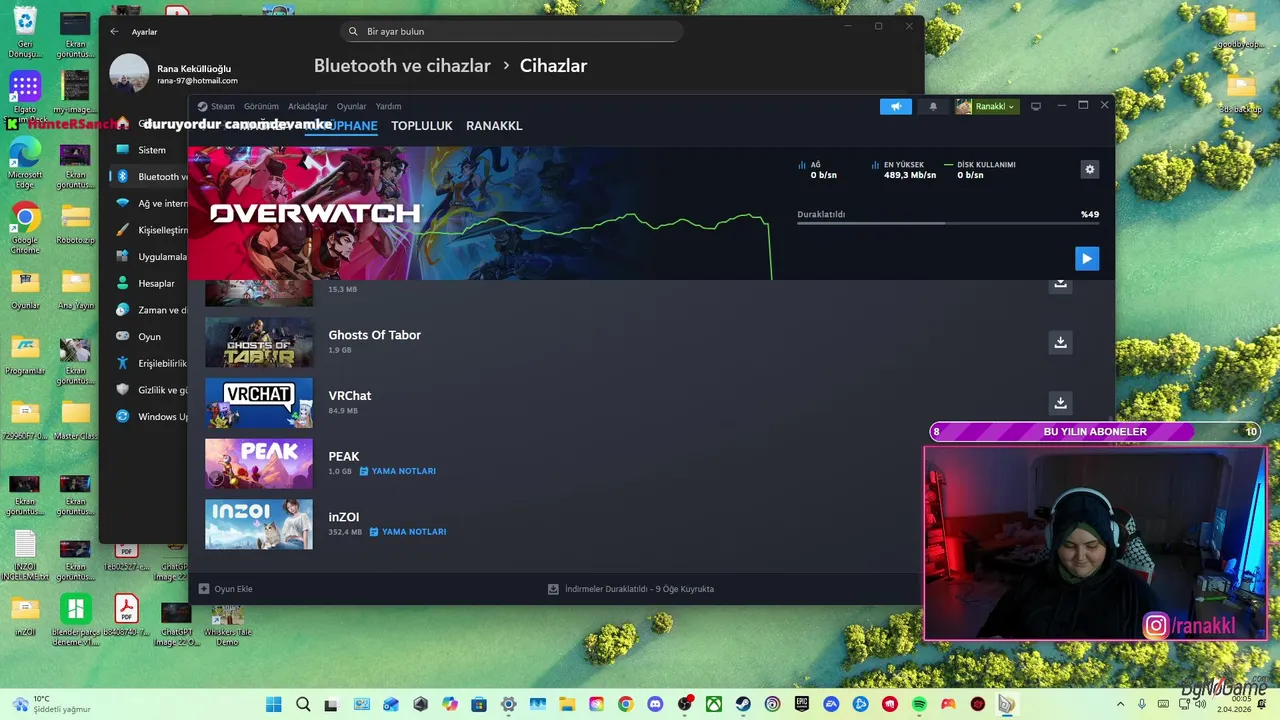Open Sistem in Settings sidebar
The width and height of the screenshot is (1280, 720).
click(150, 150)
